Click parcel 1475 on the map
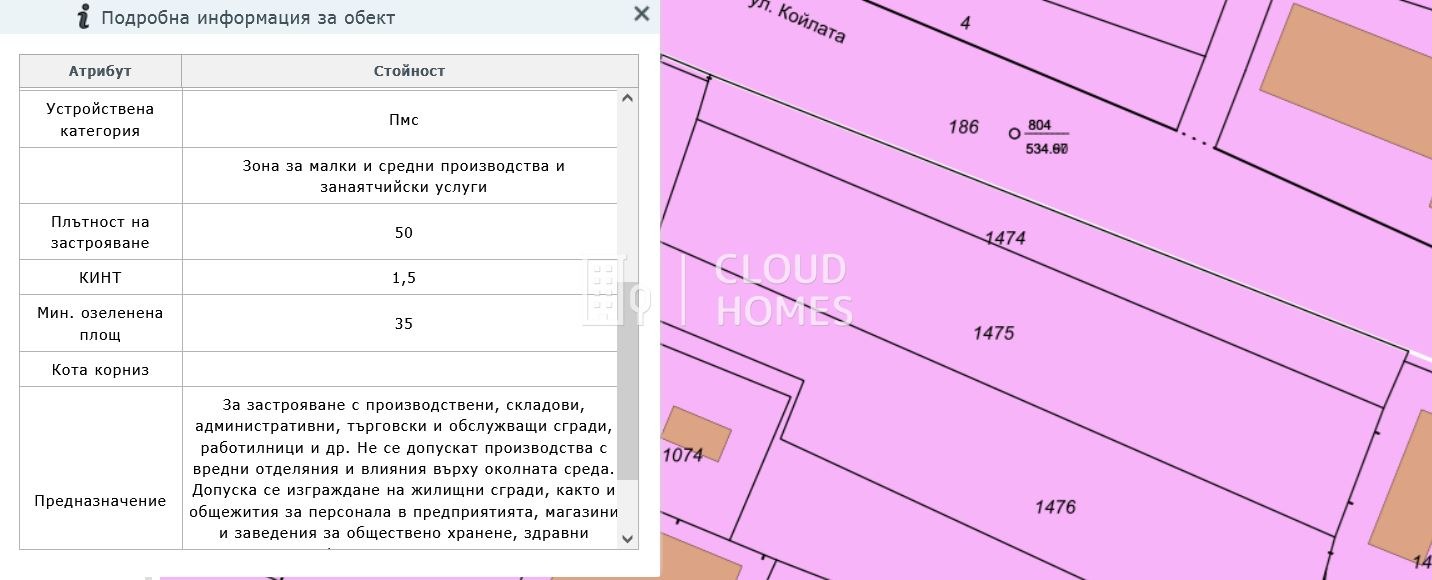Image resolution: width=1432 pixels, height=580 pixels. click(x=994, y=333)
